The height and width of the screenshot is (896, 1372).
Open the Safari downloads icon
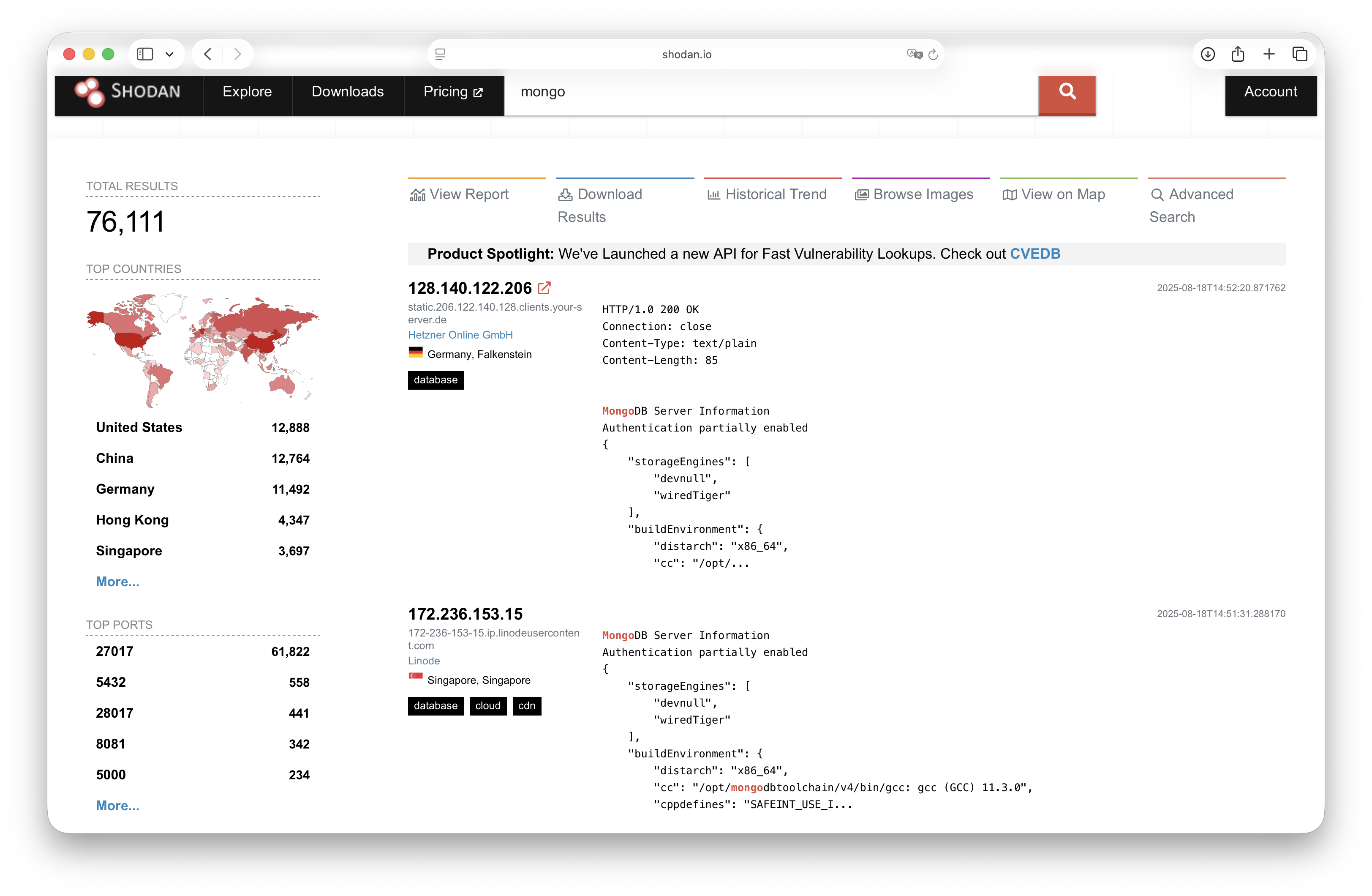click(1208, 54)
